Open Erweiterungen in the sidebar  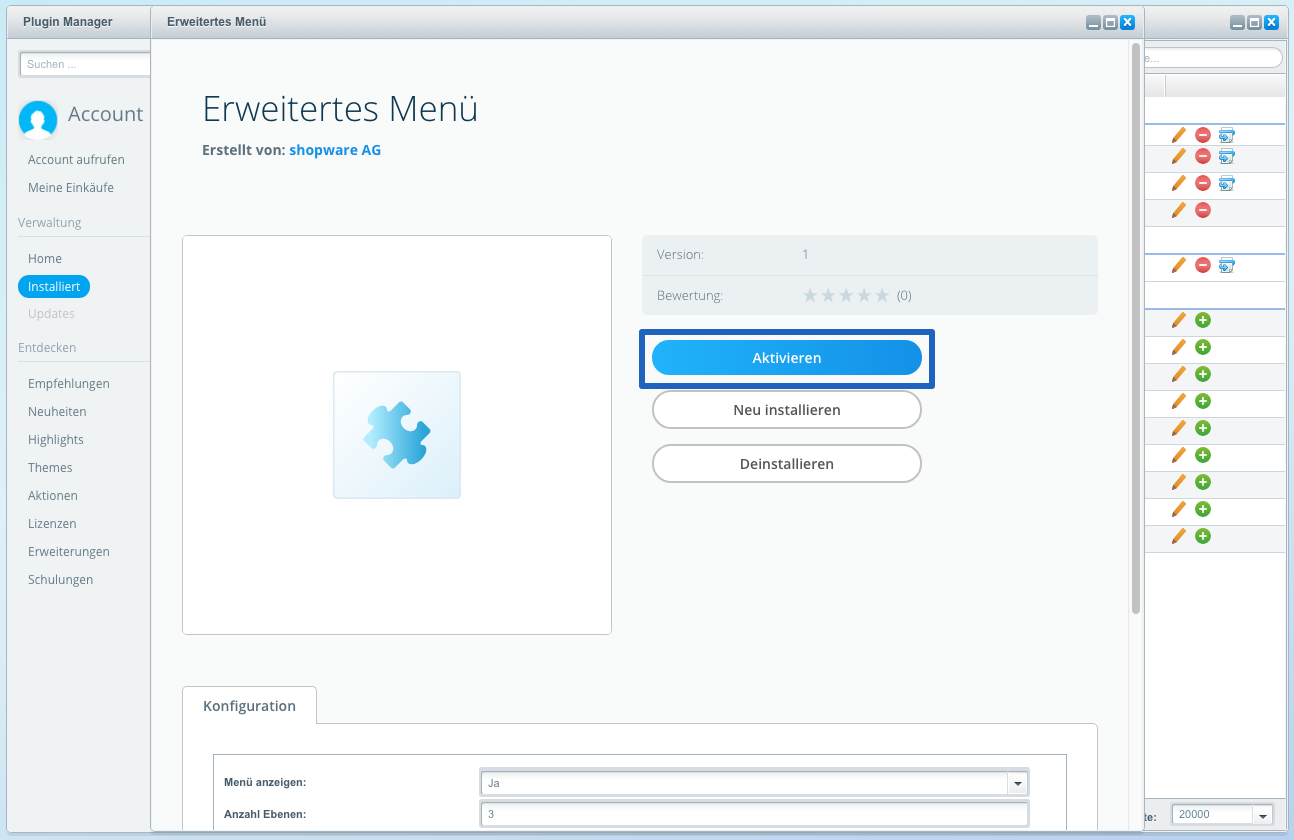pos(69,552)
